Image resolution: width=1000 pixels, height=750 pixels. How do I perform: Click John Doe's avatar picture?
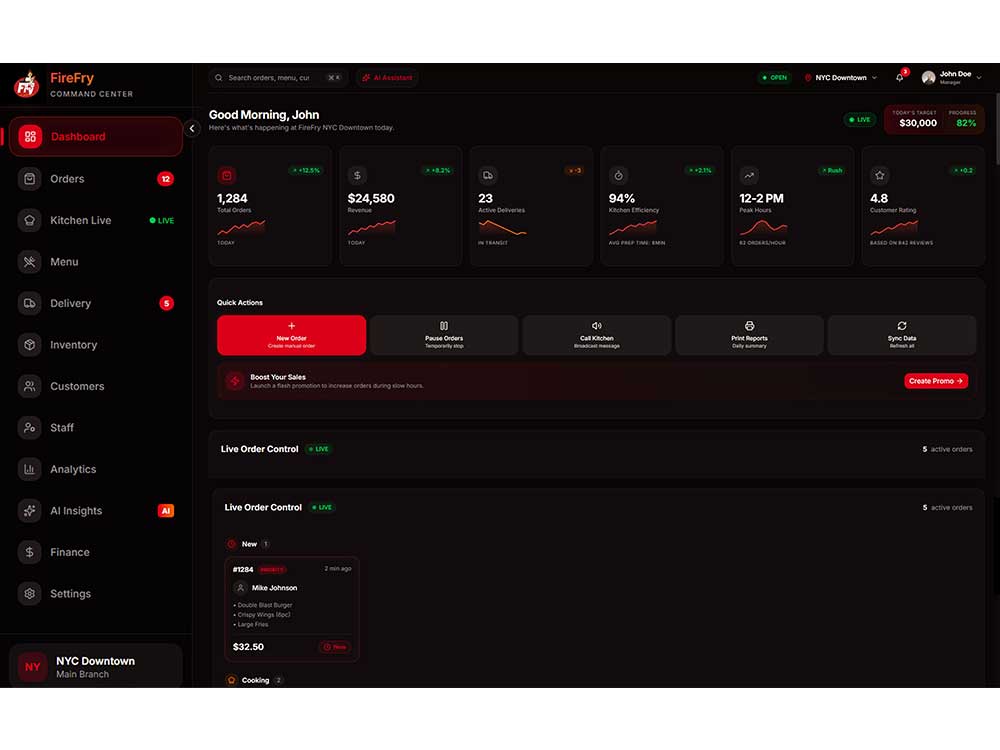pos(929,78)
